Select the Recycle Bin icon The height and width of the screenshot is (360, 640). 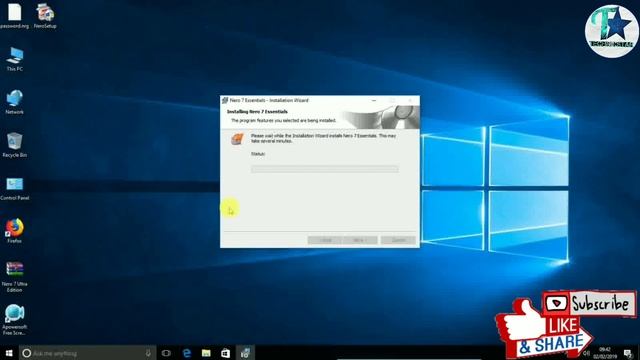click(x=15, y=145)
